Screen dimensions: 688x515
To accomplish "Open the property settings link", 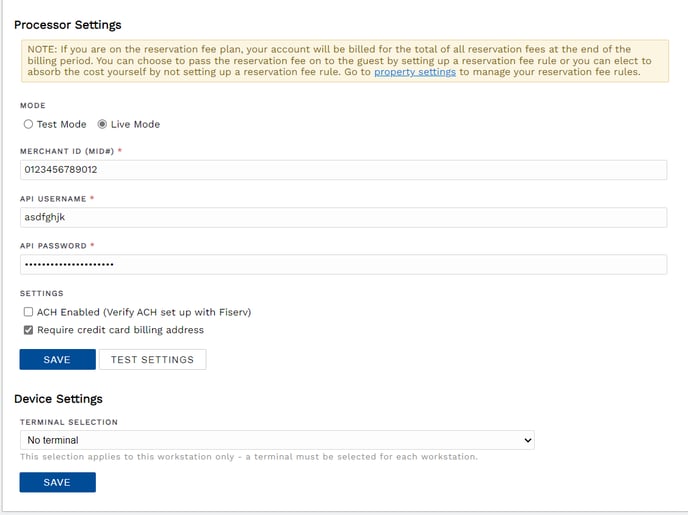I will pos(415,72).
